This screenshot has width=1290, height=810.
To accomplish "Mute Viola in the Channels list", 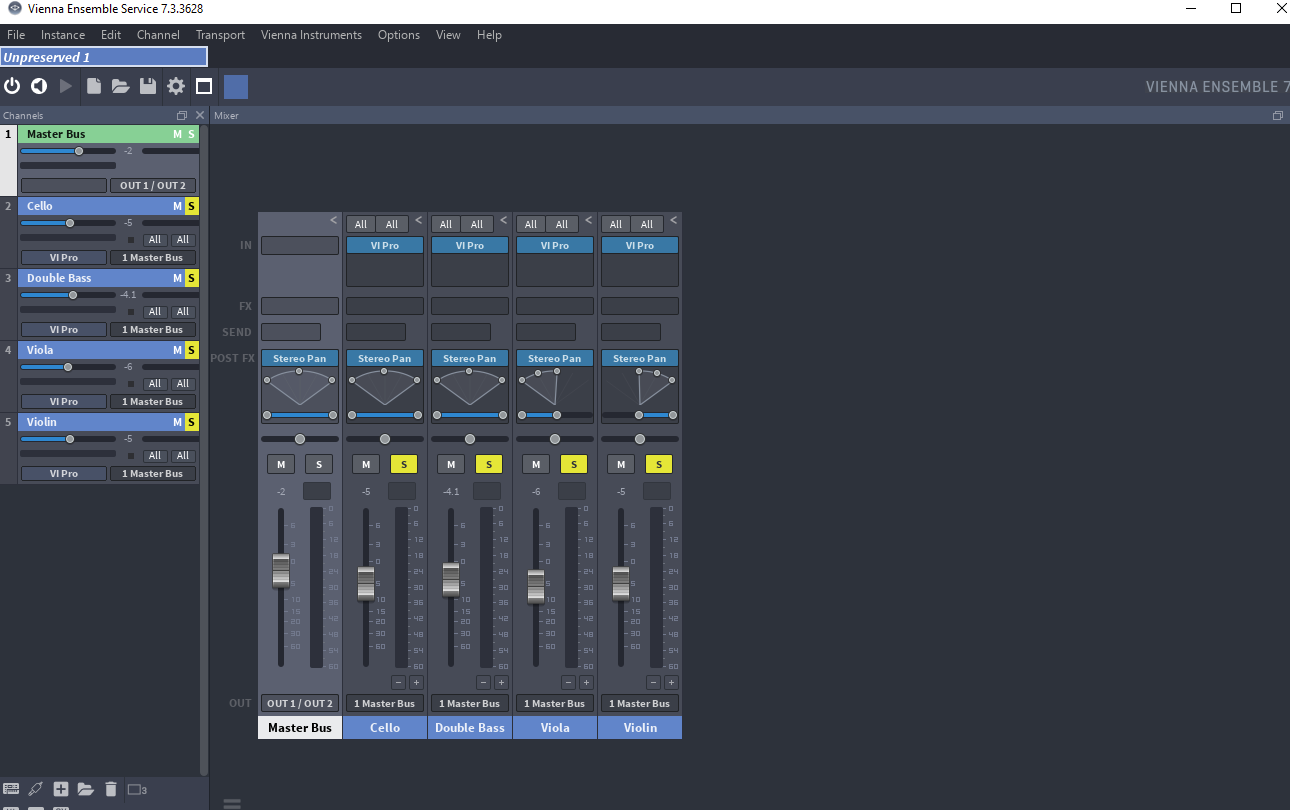I will [x=178, y=350].
